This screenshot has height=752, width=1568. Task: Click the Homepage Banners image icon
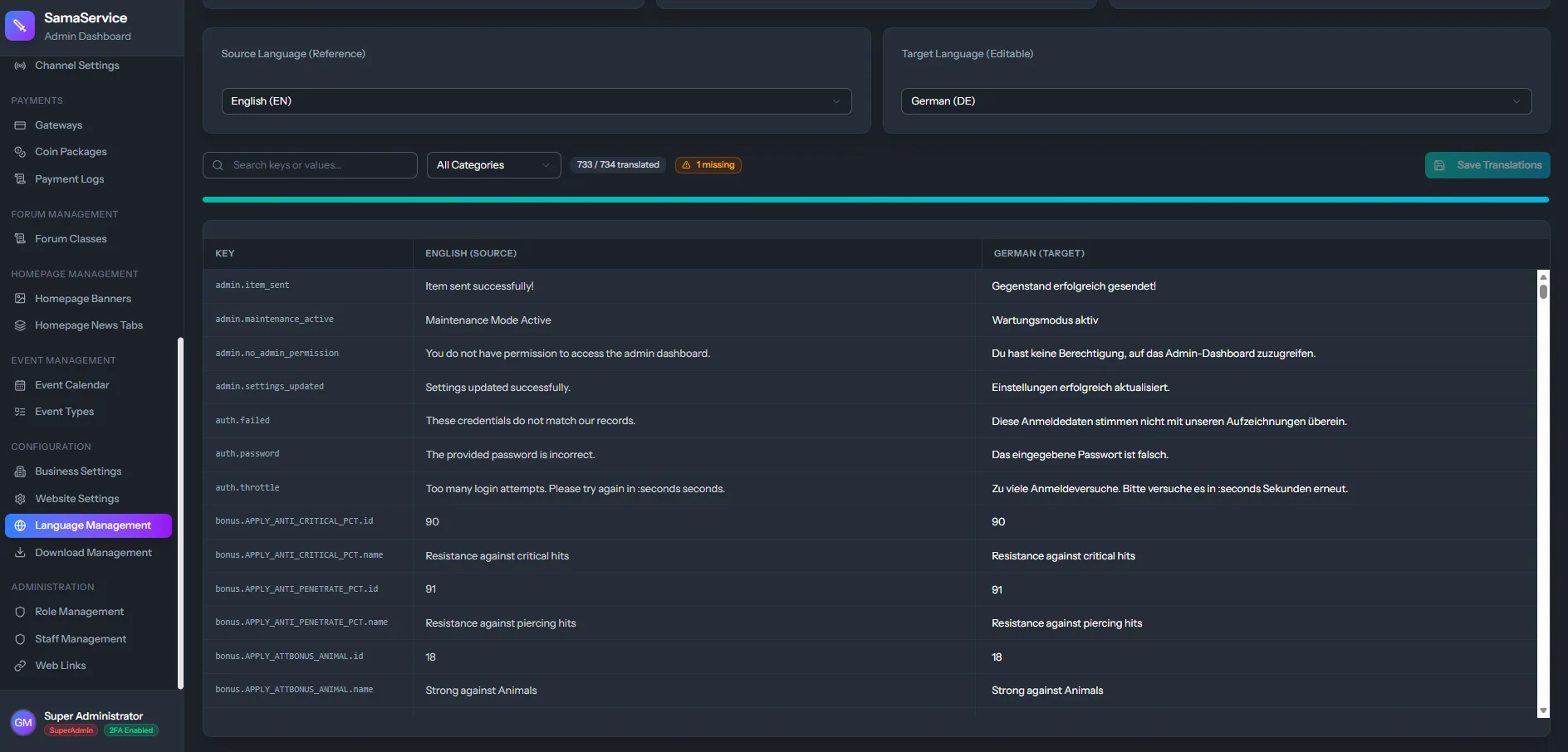tap(20, 299)
